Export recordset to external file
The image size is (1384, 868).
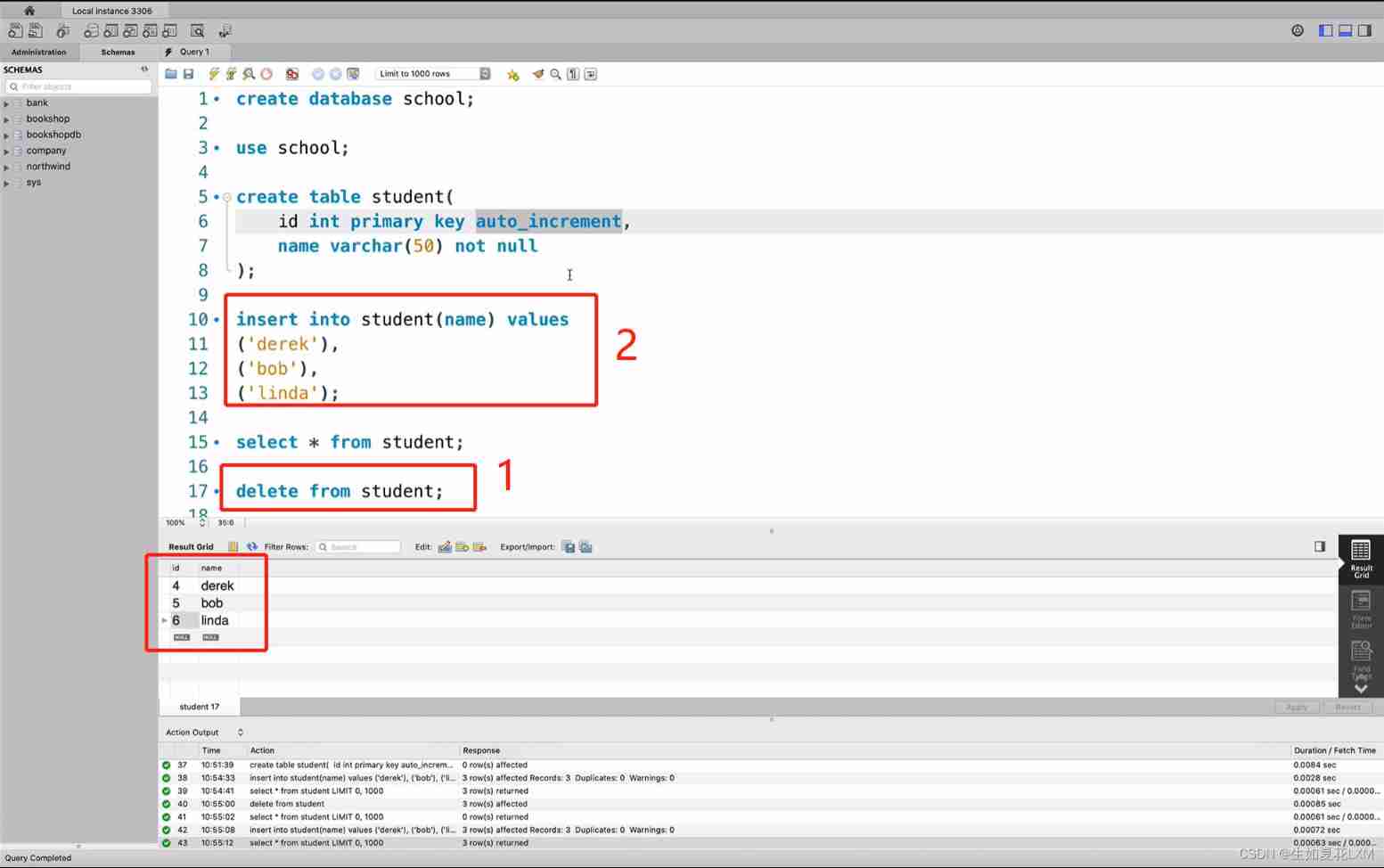pyautogui.click(x=569, y=546)
